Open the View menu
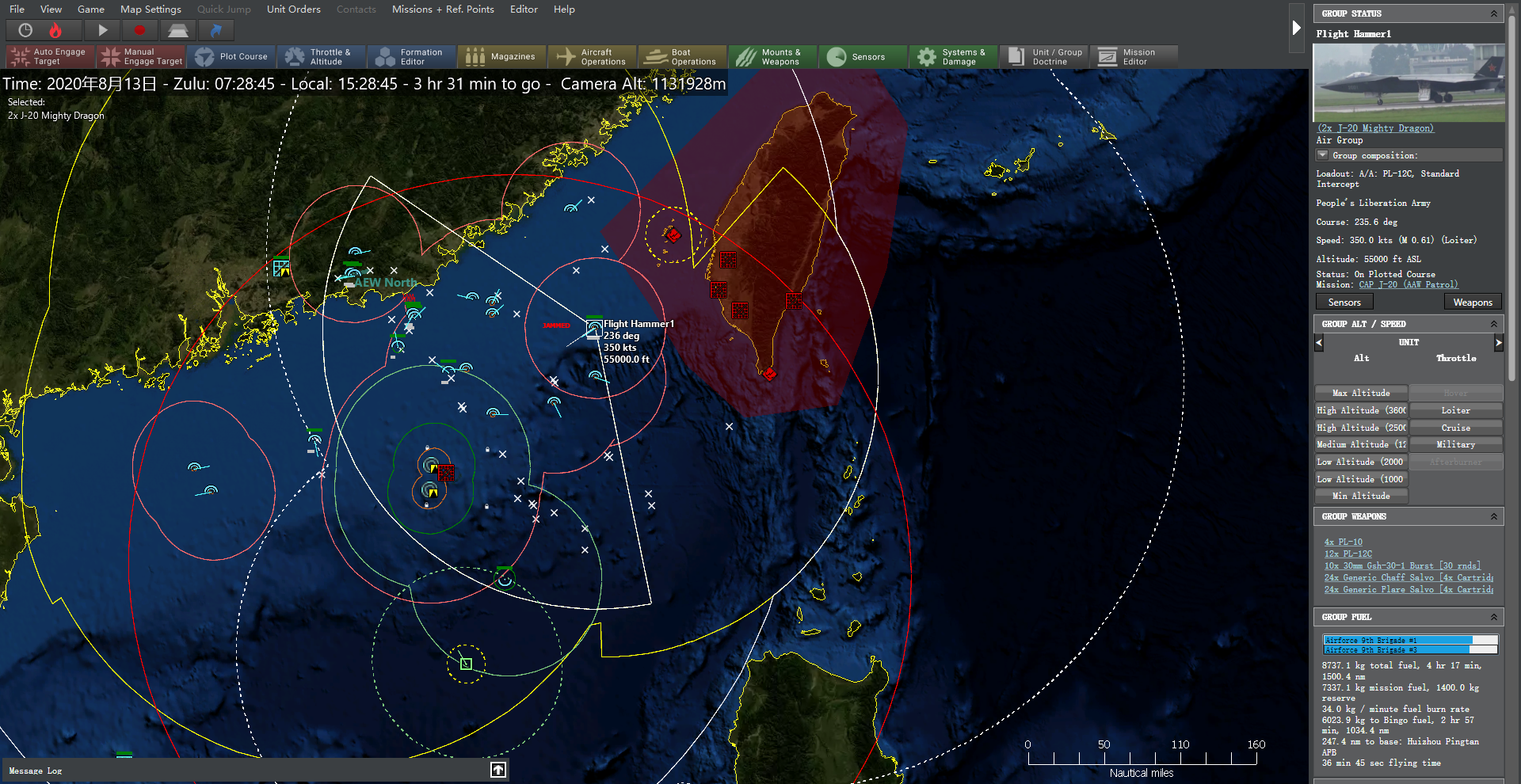The image size is (1521, 784). click(x=51, y=10)
